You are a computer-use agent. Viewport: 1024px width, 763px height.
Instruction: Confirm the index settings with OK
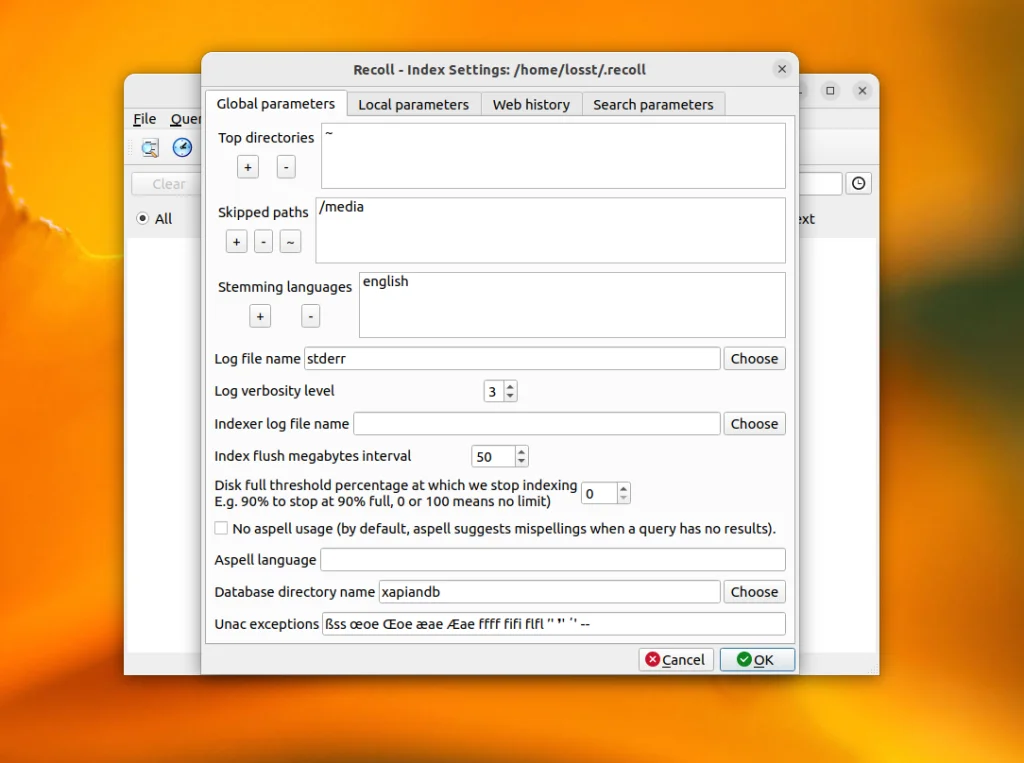[x=756, y=660]
